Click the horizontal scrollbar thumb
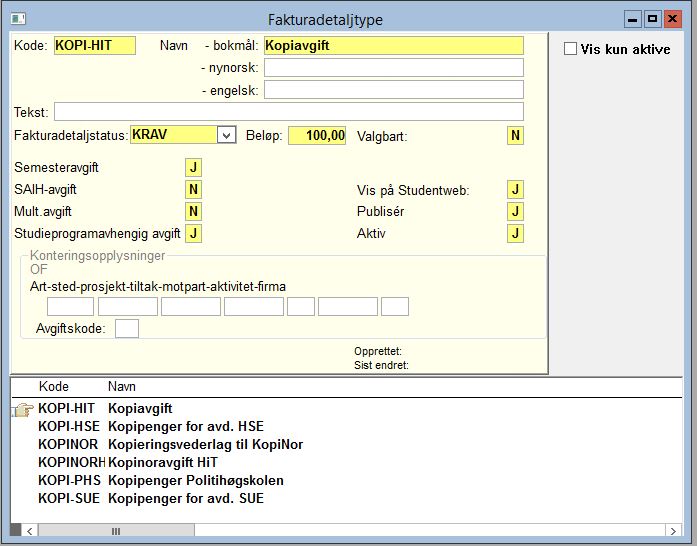 pyautogui.click(x=116, y=531)
